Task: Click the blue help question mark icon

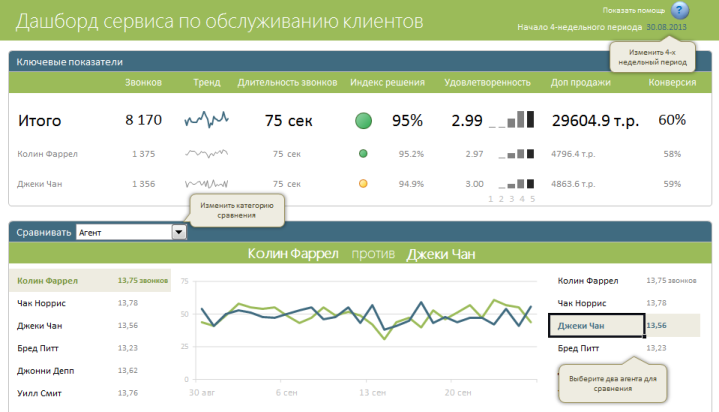Action: click(680, 10)
